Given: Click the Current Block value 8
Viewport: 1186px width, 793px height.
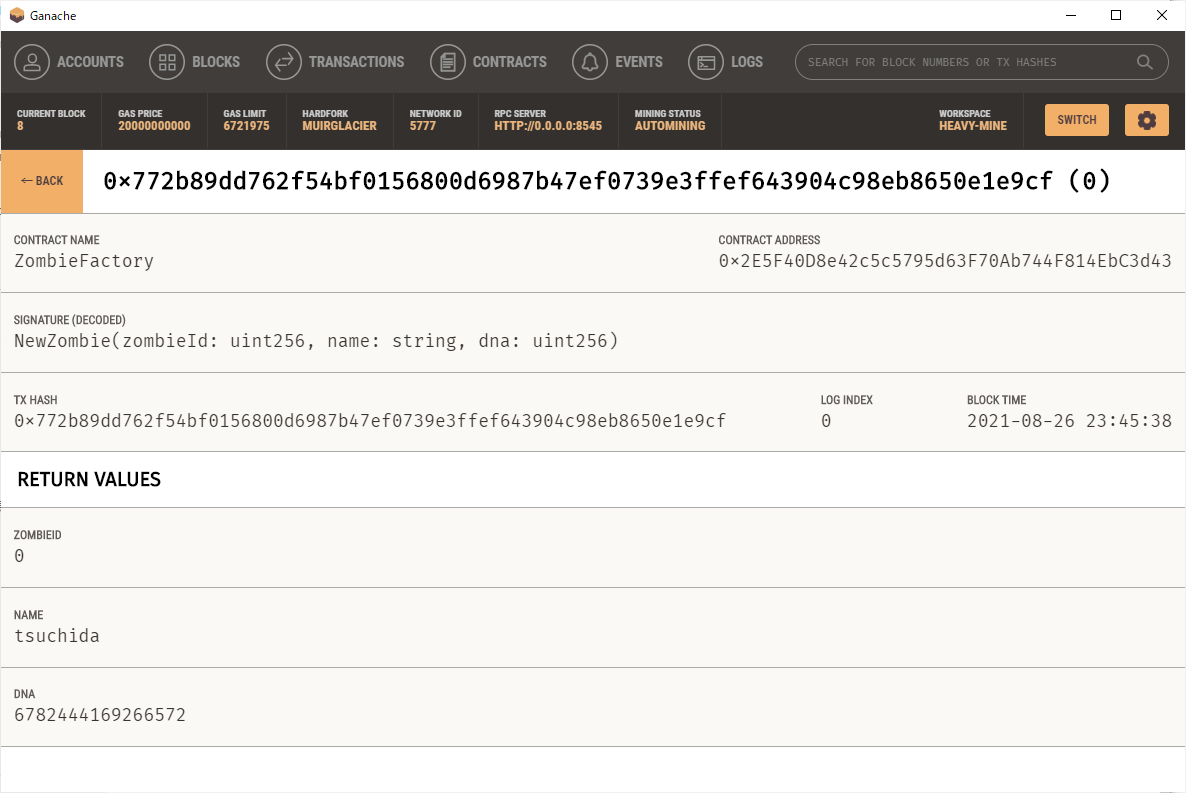Looking at the screenshot, I should (x=20, y=126).
